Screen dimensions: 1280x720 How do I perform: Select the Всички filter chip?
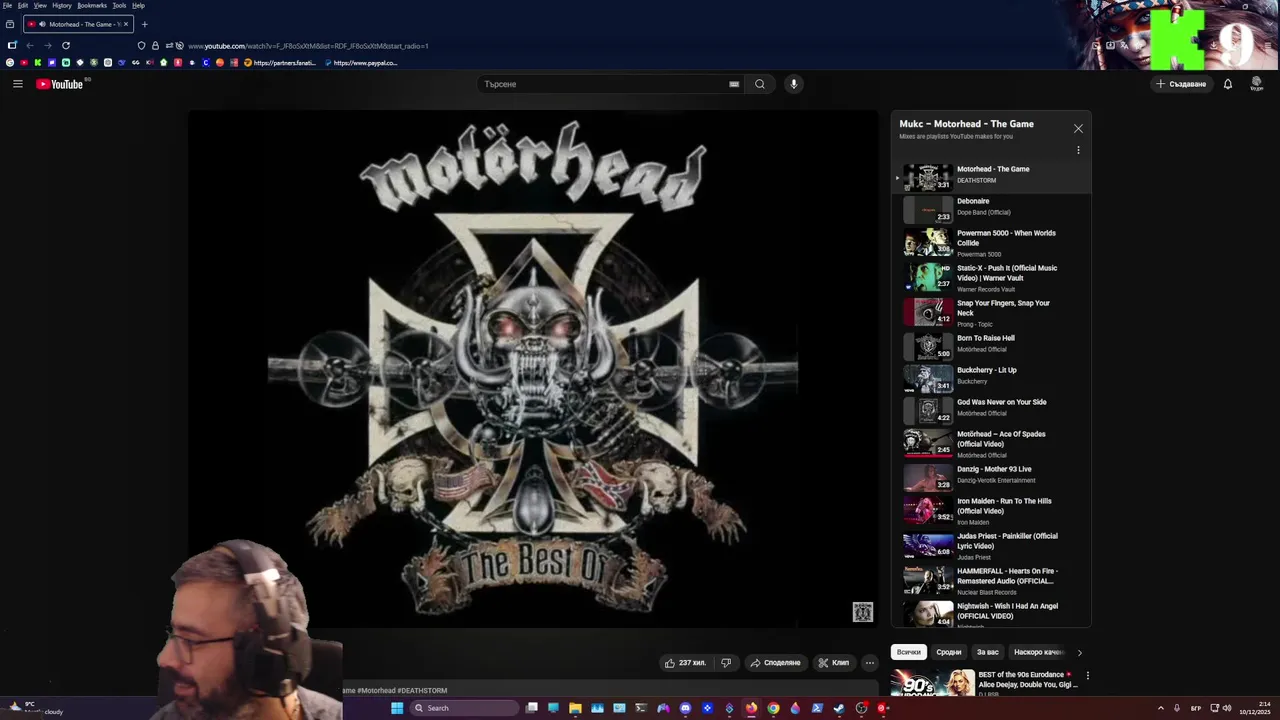[x=908, y=652]
